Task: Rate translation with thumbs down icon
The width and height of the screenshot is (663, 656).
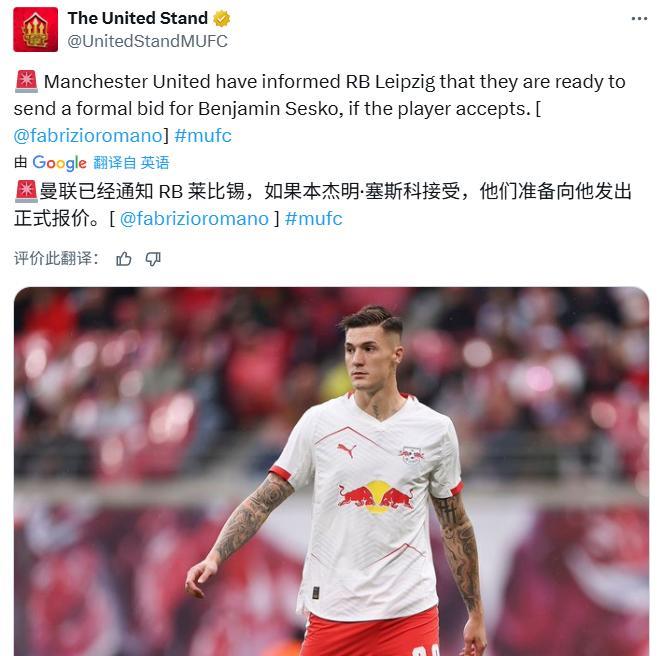Action: (x=153, y=259)
